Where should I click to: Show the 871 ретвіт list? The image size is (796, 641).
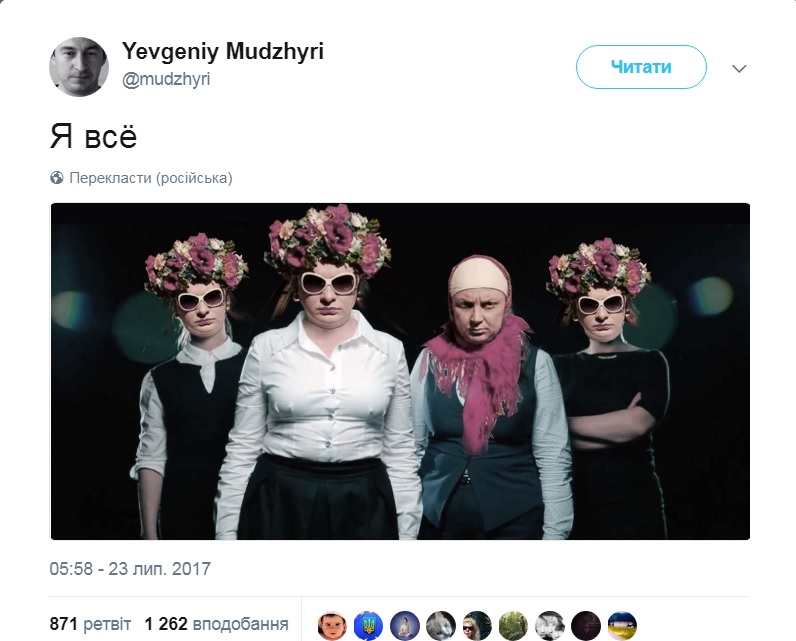click(x=90, y=624)
